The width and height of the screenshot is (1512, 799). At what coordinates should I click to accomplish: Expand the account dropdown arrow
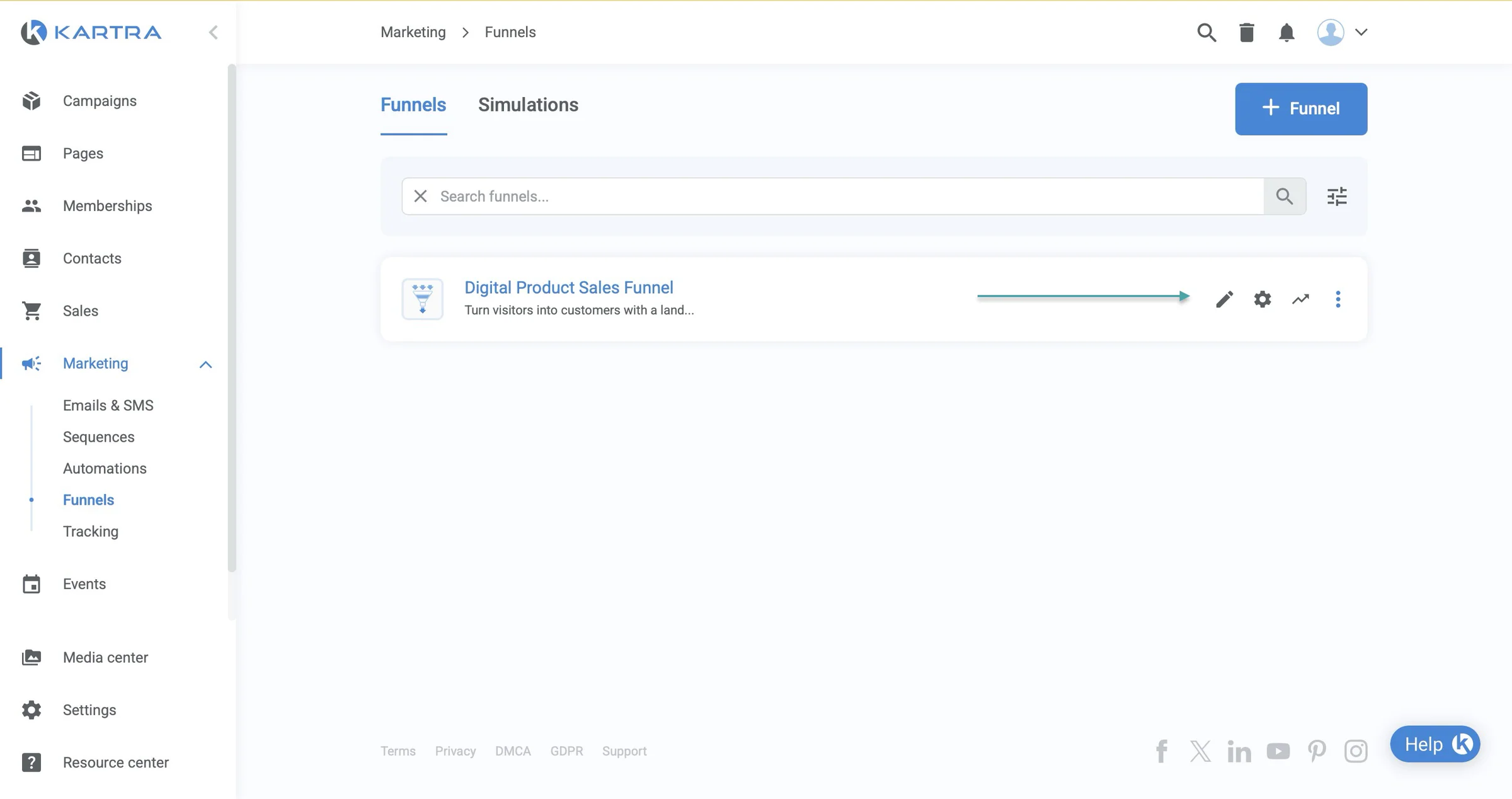click(x=1361, y=32)
